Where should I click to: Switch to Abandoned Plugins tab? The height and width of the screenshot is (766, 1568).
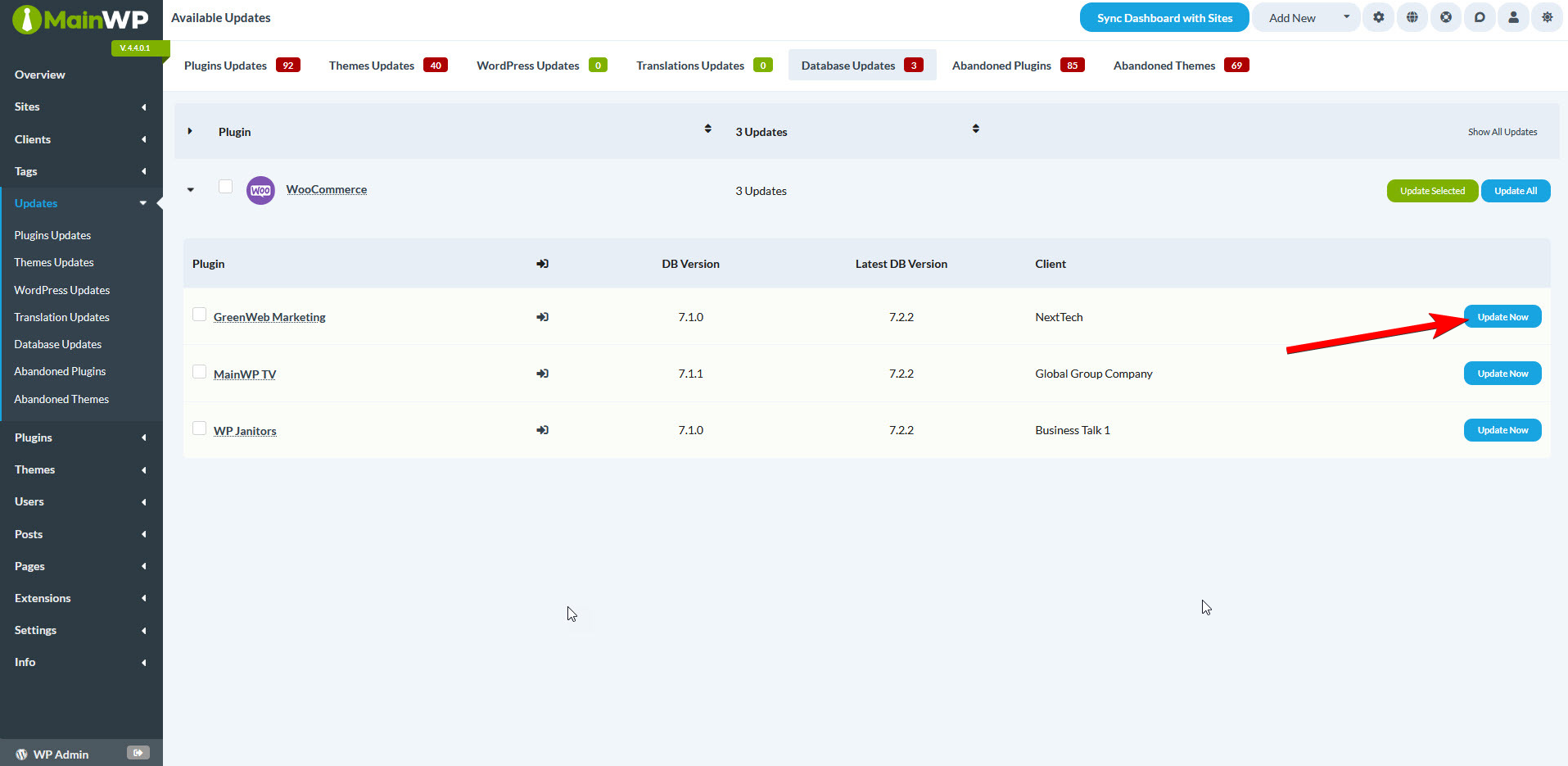click(x=1018, y=66)
